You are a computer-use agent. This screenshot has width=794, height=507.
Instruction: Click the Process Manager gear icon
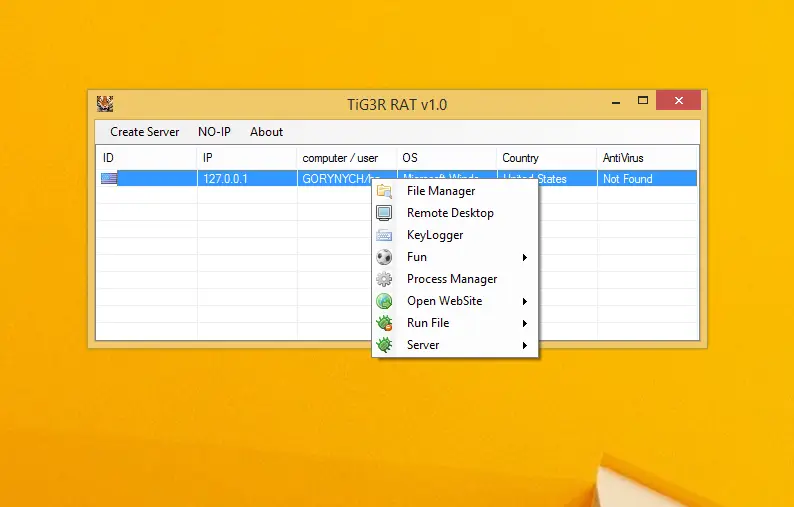[x=384, y=279]
